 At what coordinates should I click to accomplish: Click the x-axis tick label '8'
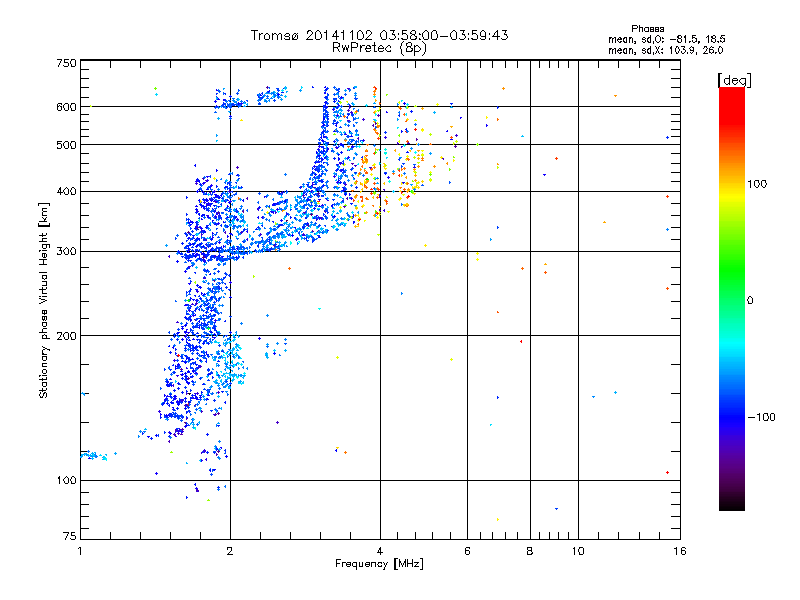tap(530, 551)
